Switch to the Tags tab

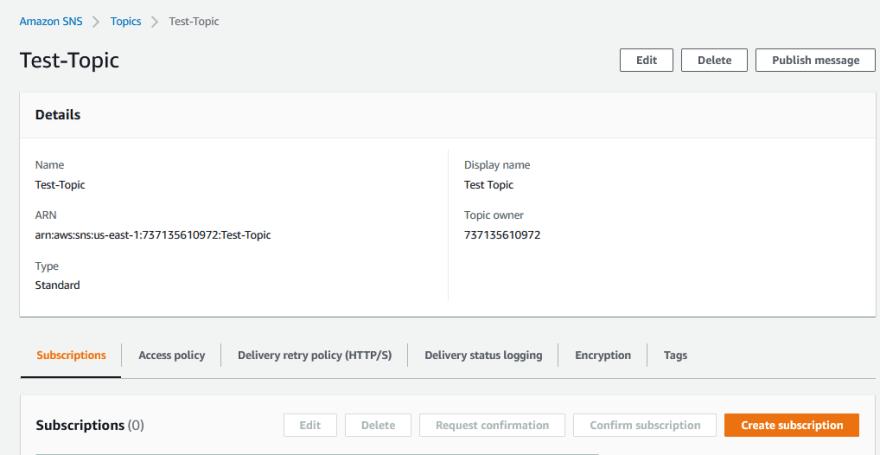tap(675, 355)
